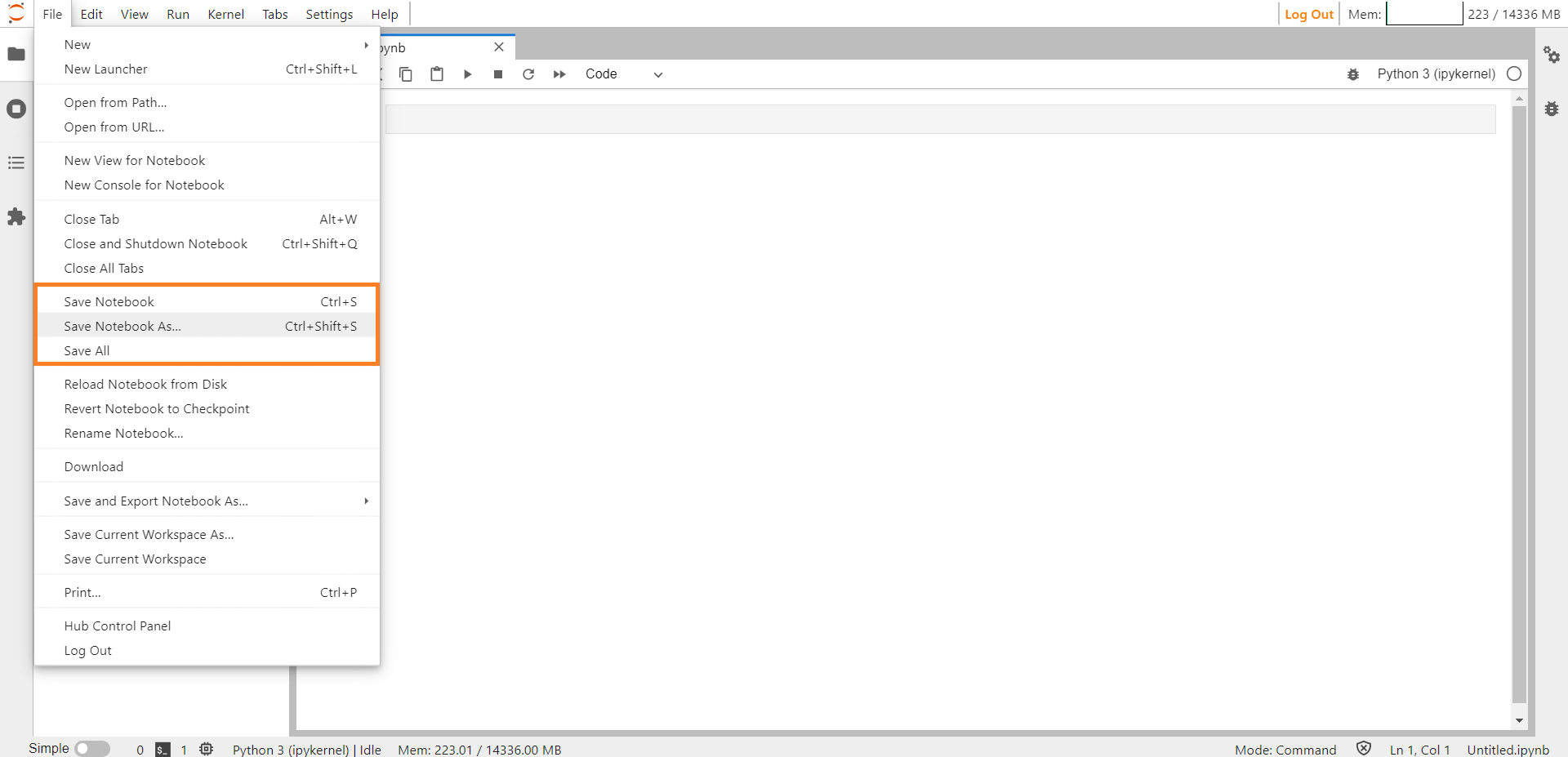Open the Extension Manager puzzle icon

pos(16,216)
